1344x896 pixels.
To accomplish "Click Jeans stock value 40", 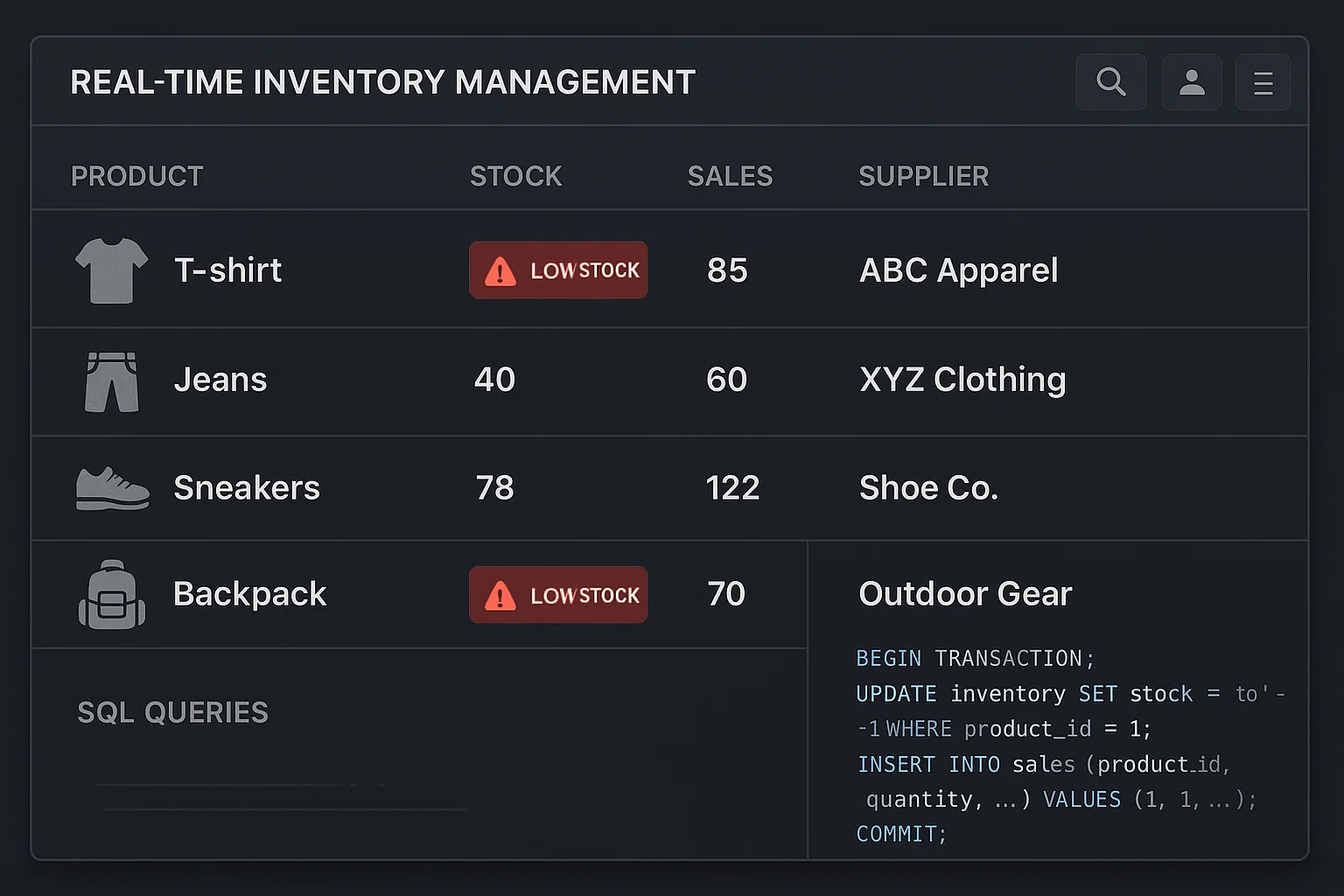I will [x=495, y=380].
